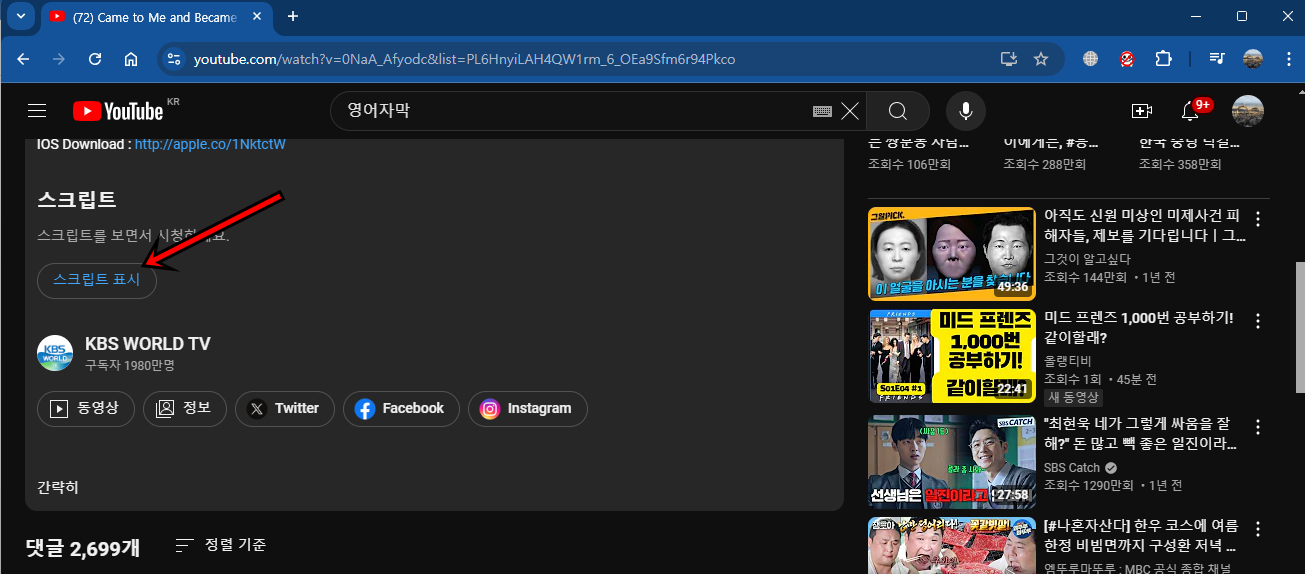Viewport: 1305px width, 574px height.
Task: Click the 구독자 1980만명 subscriber count
Action: point(130,364)
